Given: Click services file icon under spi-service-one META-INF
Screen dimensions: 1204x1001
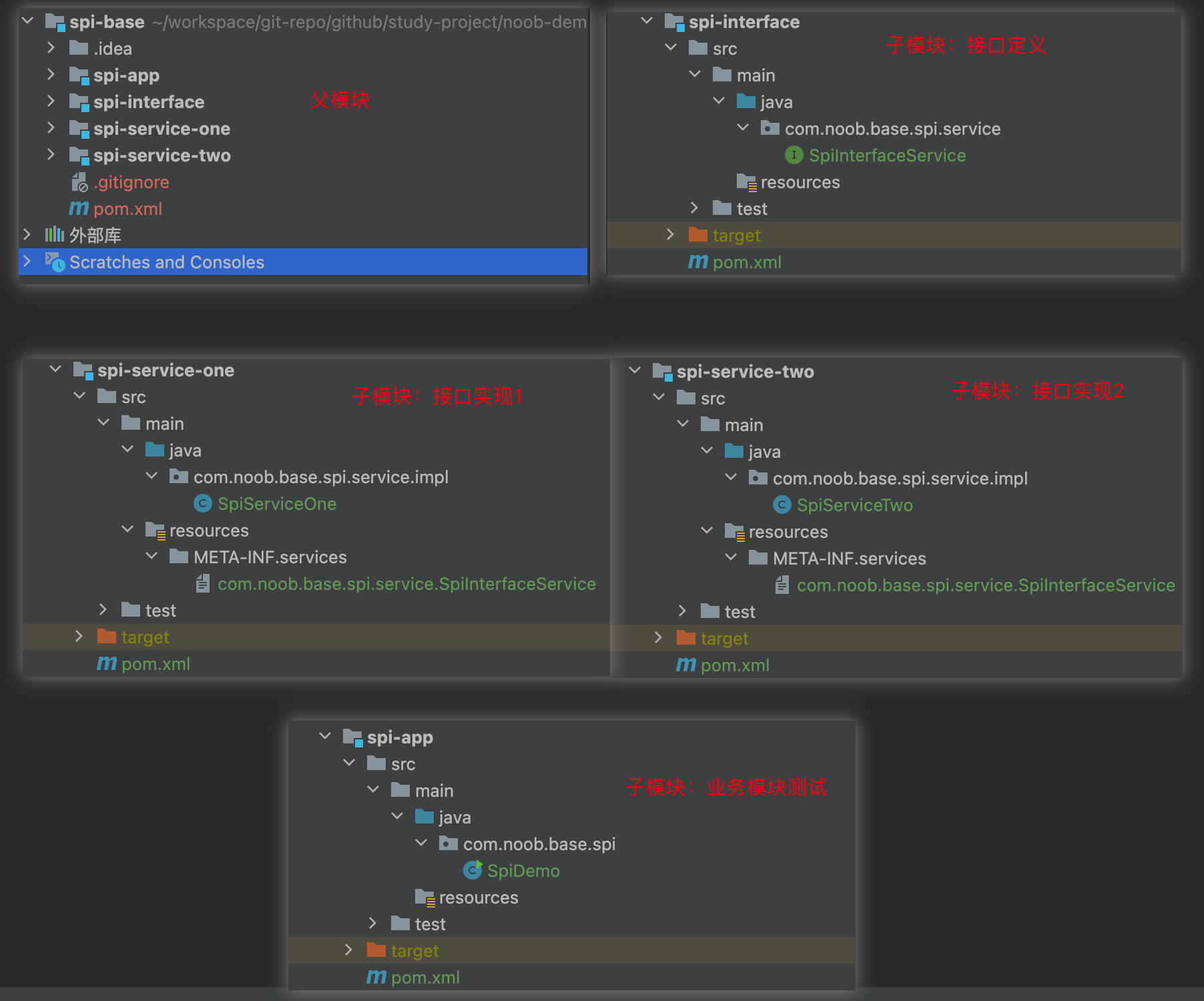Looking at the screenshot, I should 203,584.
